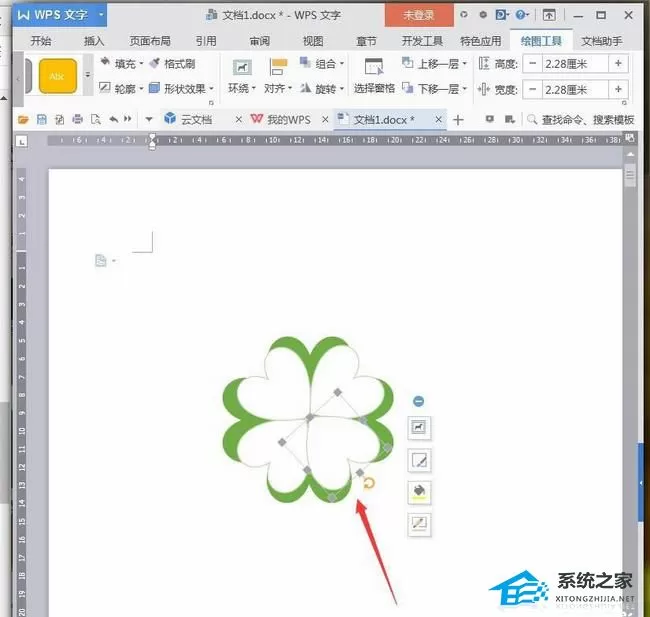The image size is (650, 617).
Task: Click the Not Logged In (未登录) button
Action: (419, 15)
